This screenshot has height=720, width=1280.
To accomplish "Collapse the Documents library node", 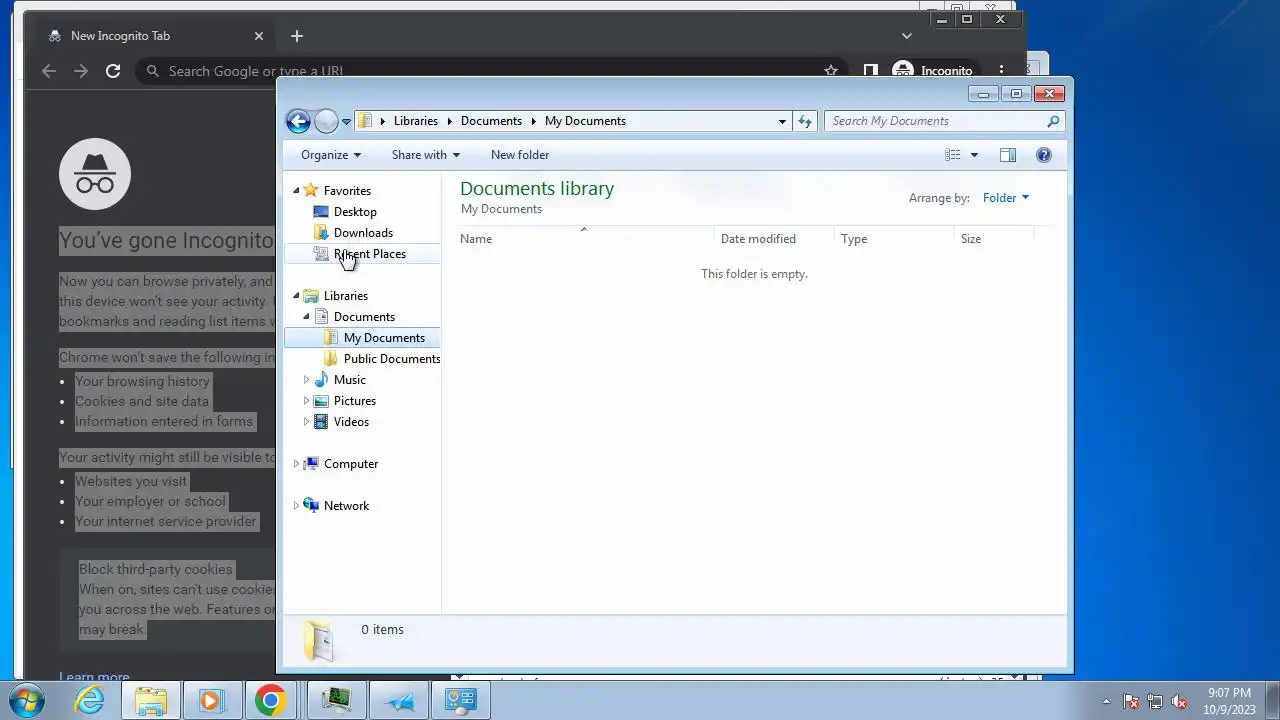I will (306, 317).
